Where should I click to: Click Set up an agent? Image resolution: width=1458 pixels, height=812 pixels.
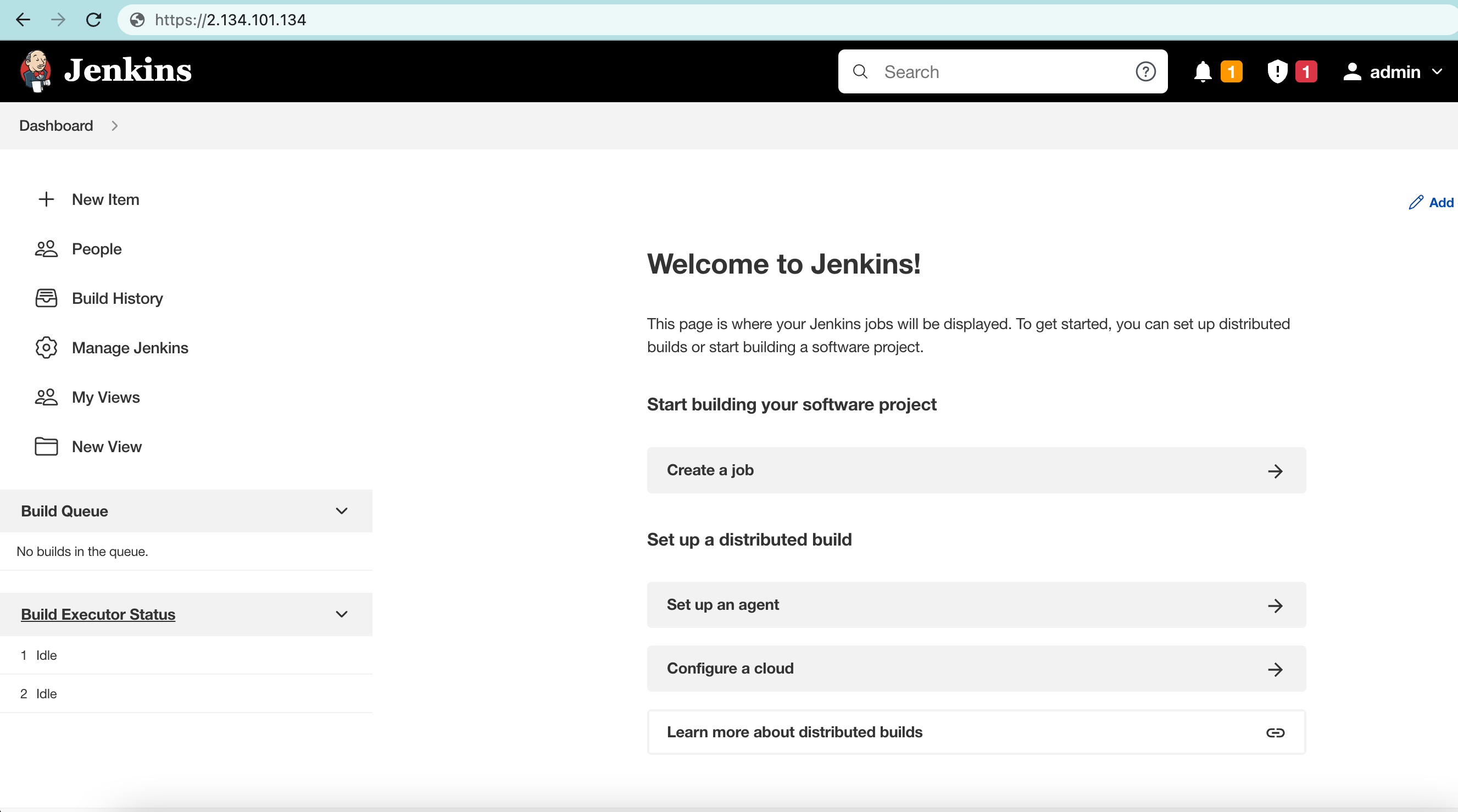[976, 604]
